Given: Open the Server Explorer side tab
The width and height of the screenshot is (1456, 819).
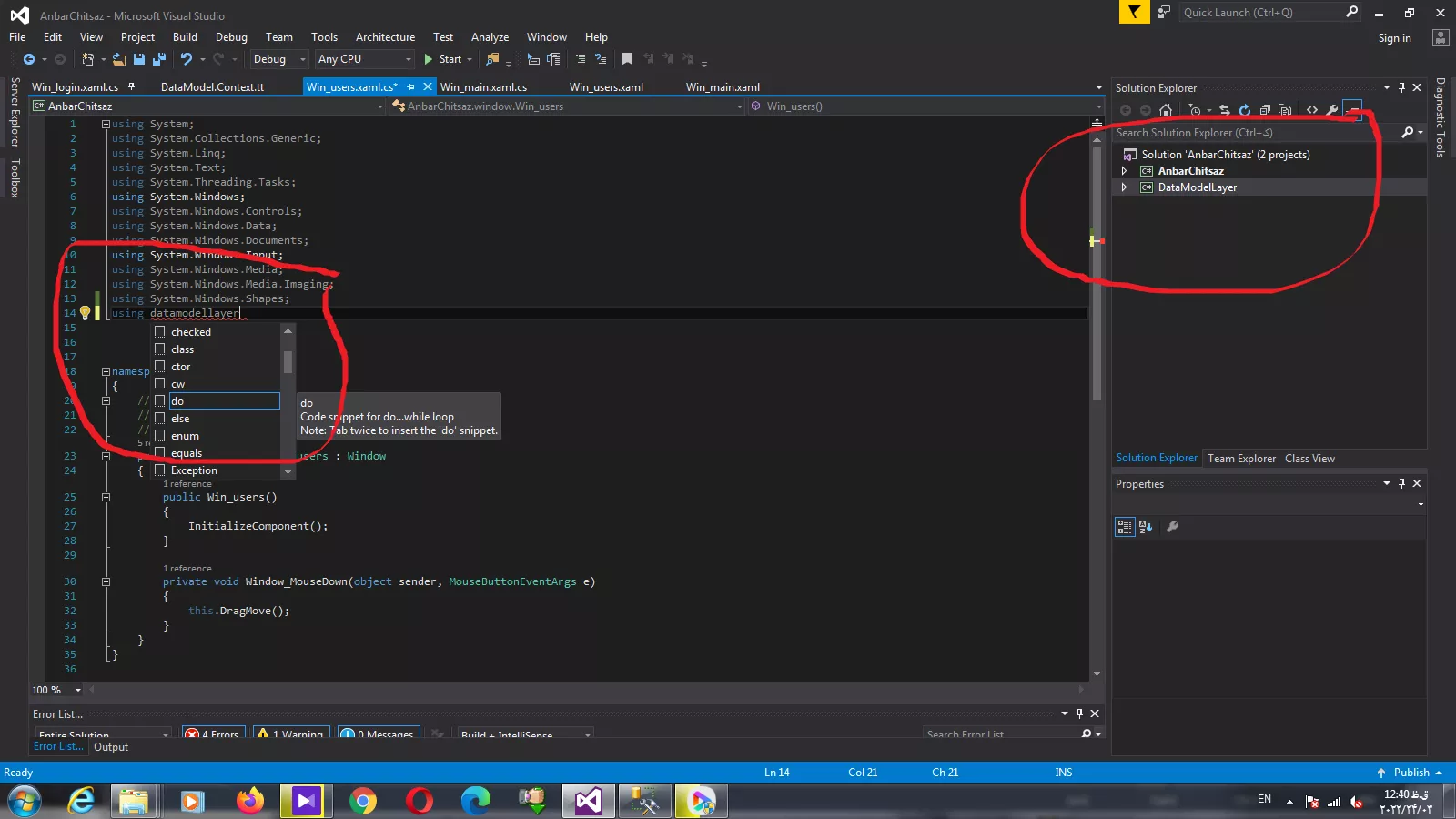Looking at the screenshot, I should coord(15,113).
